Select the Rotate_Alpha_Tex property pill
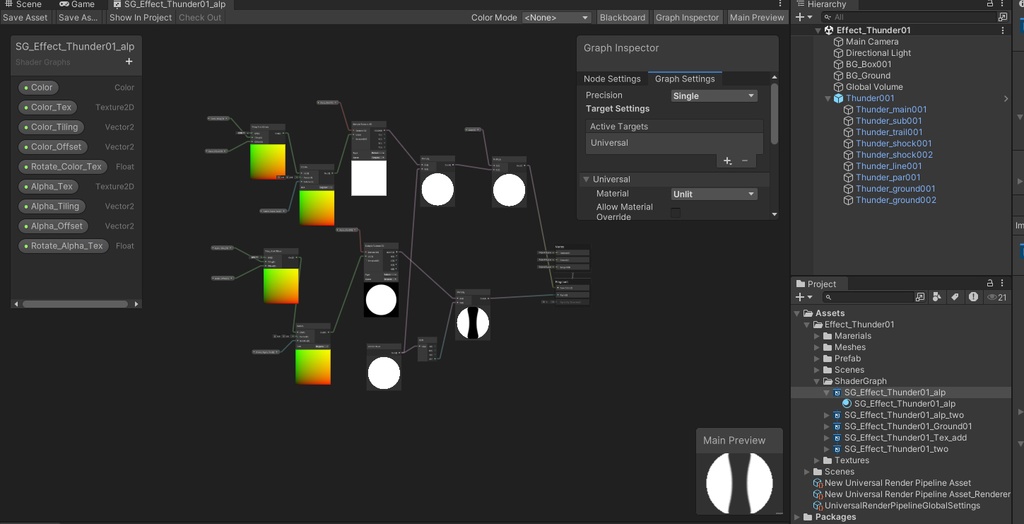This screenshot has height=524, width=1024. click(x=63, y=246)
